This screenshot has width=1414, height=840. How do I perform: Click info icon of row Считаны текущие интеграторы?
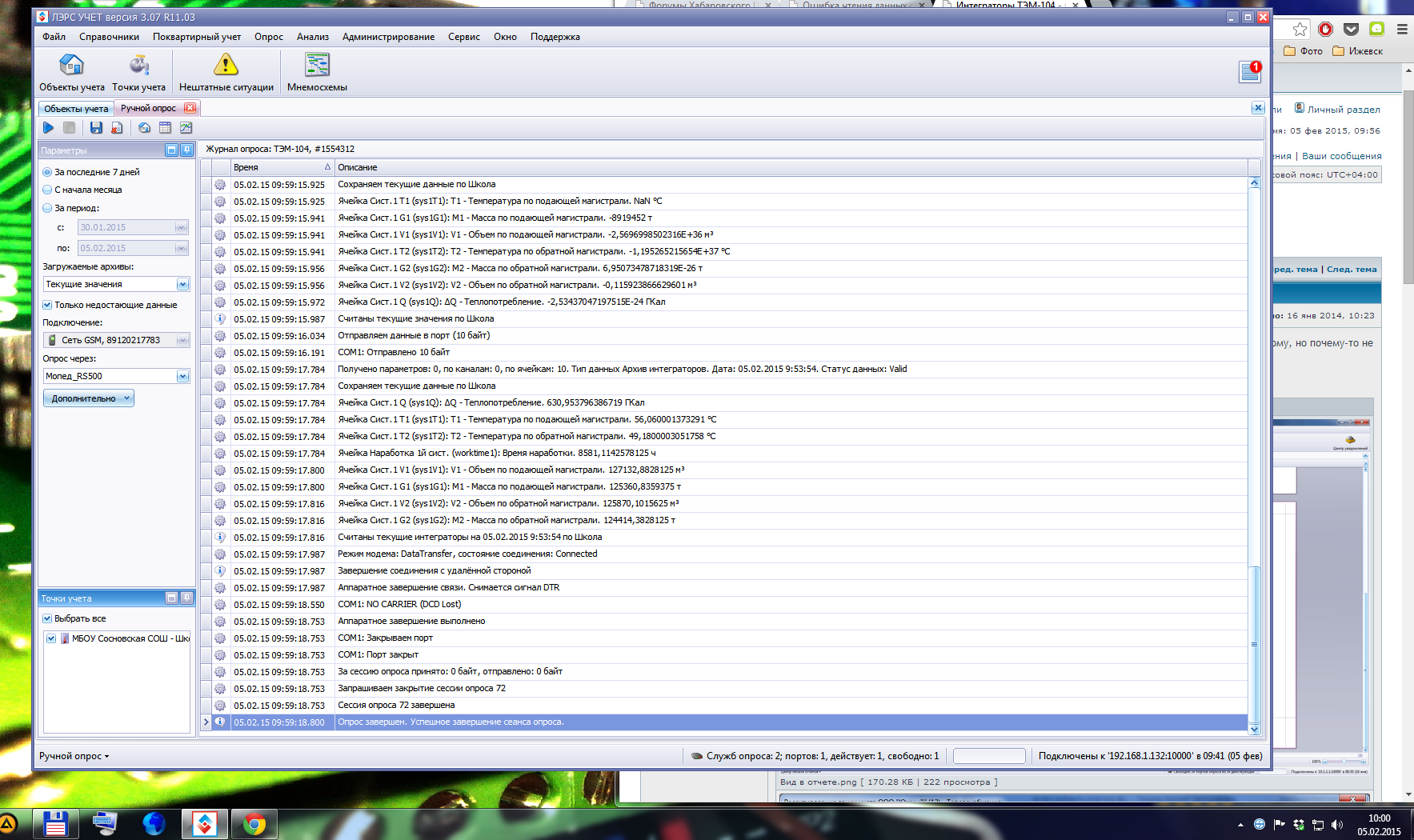[220, 537]
